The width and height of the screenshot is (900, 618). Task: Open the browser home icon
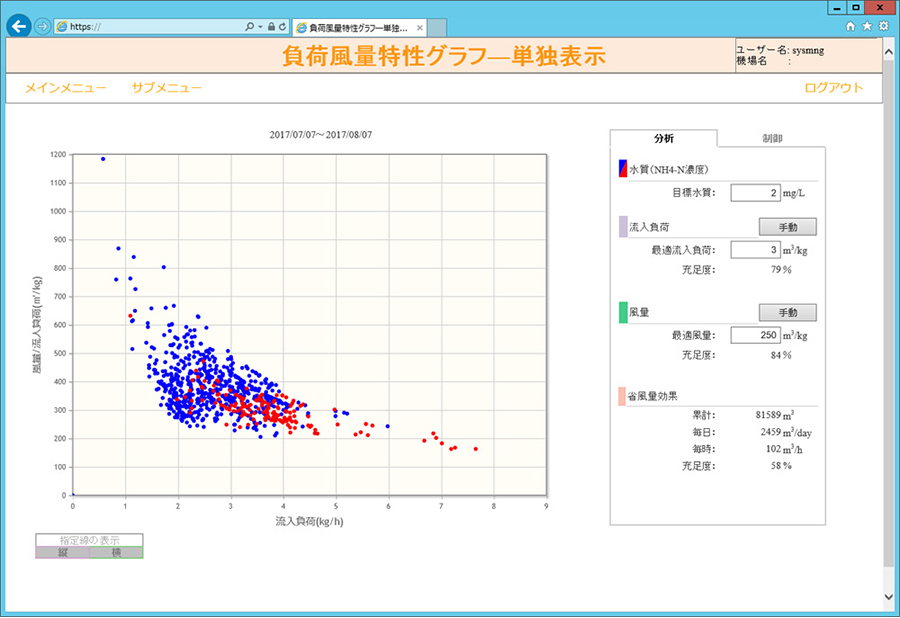point(851,26)
